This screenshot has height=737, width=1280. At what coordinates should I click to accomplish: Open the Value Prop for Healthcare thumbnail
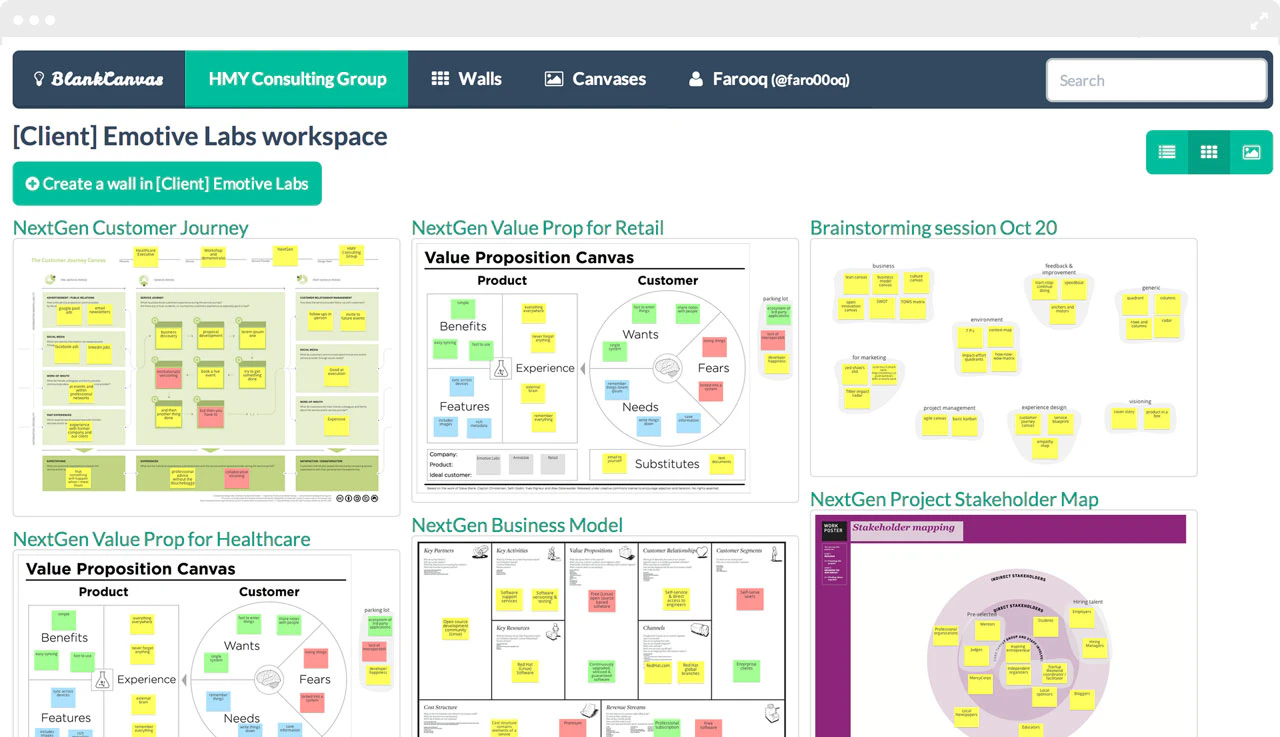206,643
